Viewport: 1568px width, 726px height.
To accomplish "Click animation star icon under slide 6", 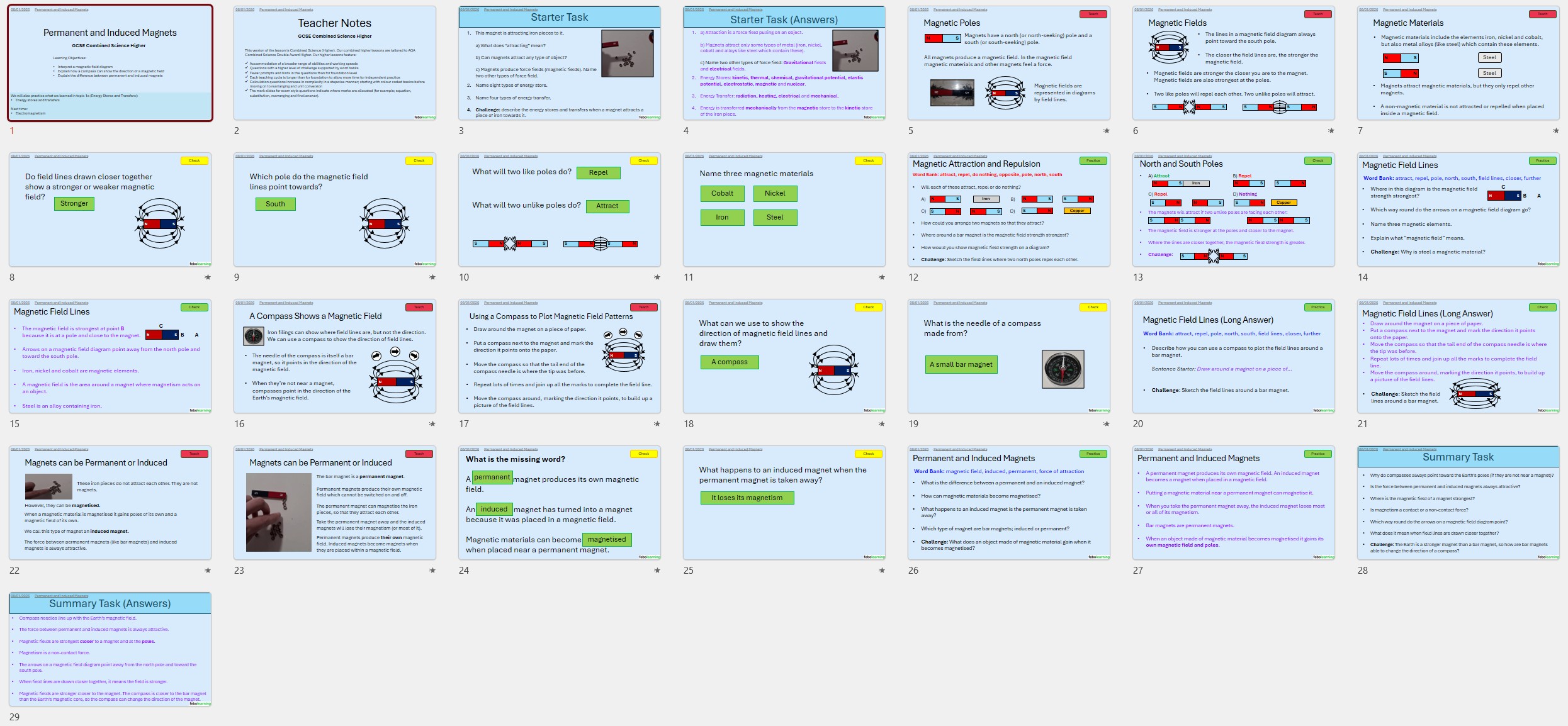I will coord(1331,131).
